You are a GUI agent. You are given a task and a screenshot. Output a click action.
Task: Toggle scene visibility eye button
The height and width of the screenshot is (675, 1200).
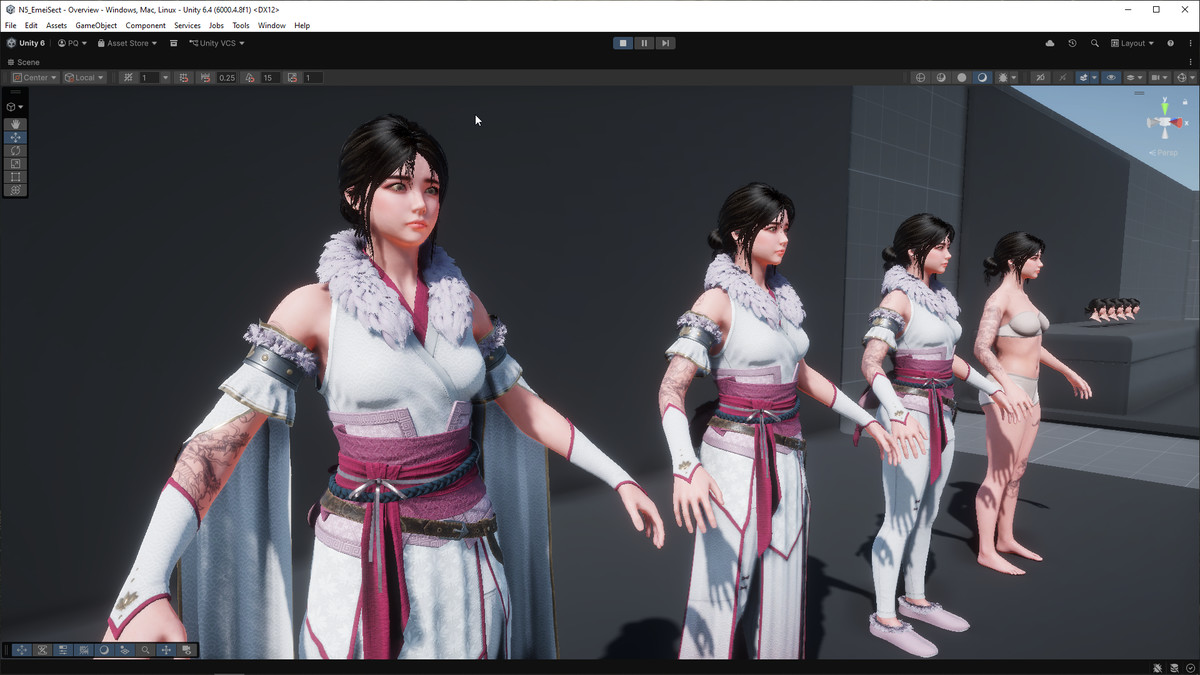coord(1111,77)
